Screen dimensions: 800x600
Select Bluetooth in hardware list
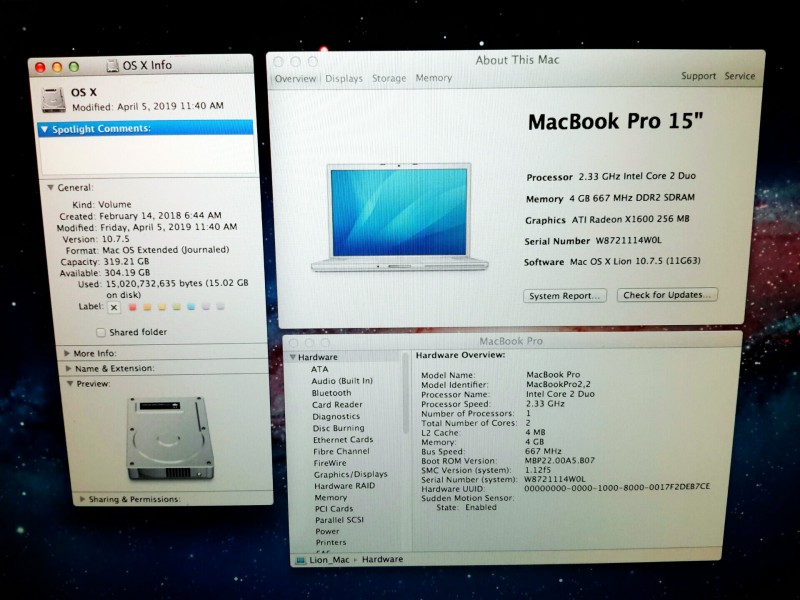coord(332,393)
